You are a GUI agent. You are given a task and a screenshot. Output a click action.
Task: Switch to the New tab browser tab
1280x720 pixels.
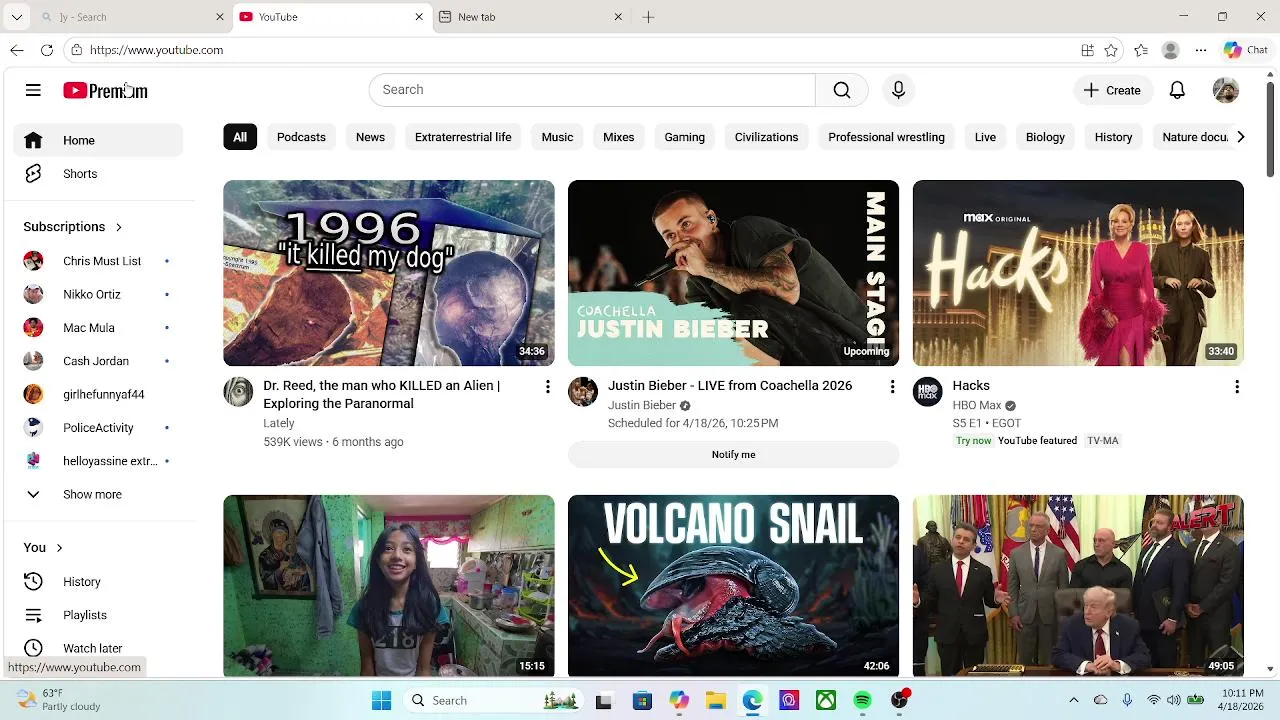click(x=530, y=17)
